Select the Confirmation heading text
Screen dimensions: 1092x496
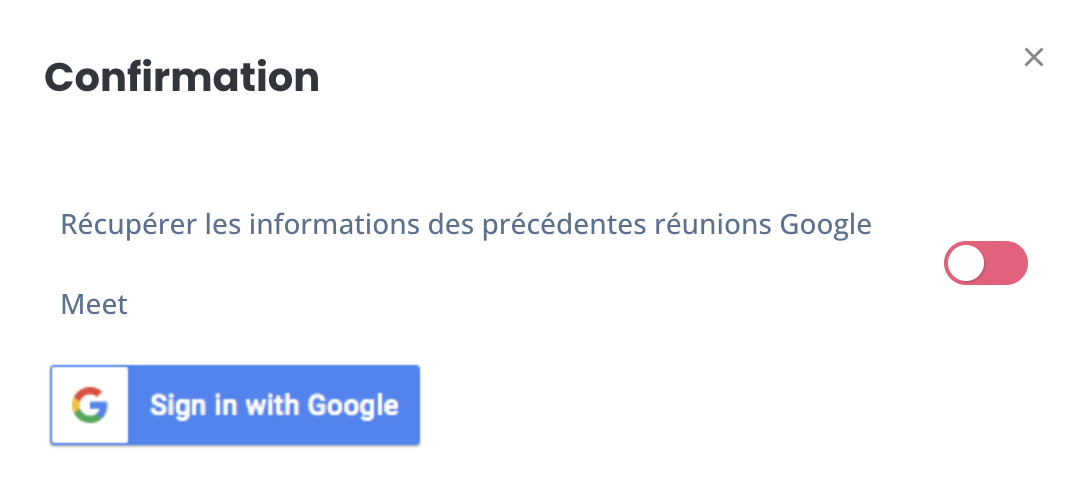(182, 77)
